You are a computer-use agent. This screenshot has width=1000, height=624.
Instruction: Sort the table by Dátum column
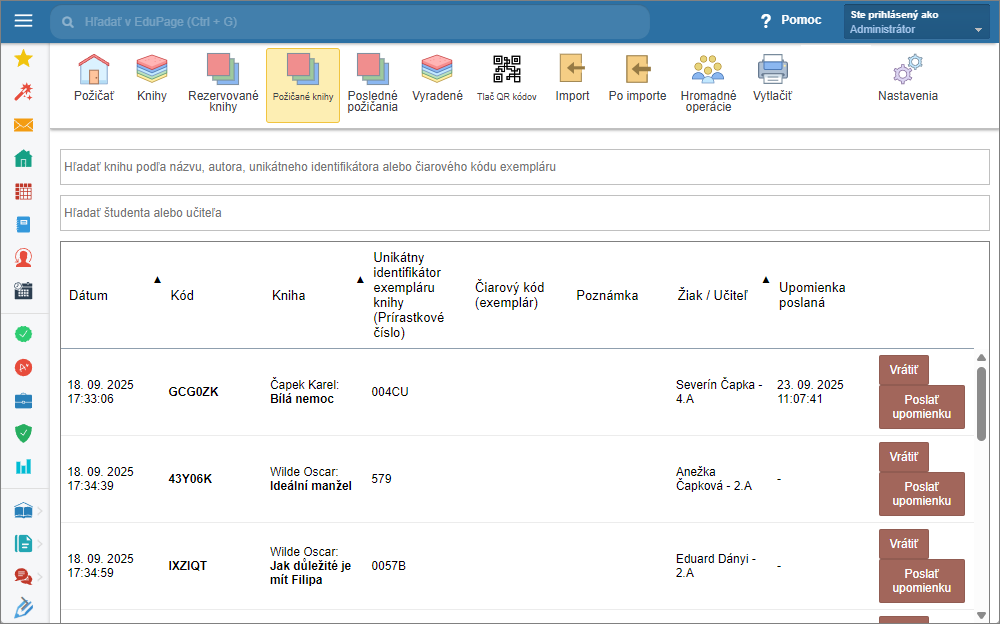pyautogui.click(x=88, y=295)
